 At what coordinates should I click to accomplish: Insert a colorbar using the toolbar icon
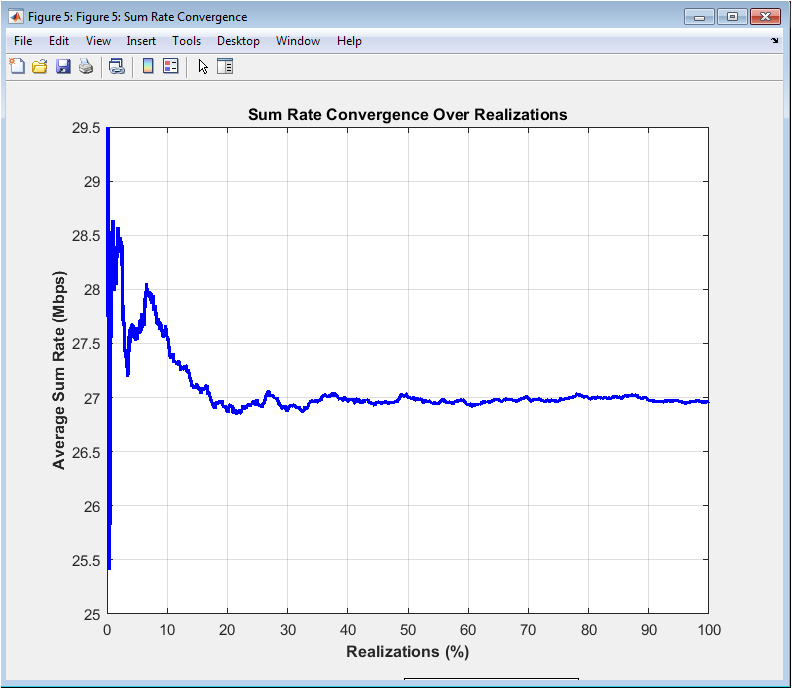pos(148,67)
